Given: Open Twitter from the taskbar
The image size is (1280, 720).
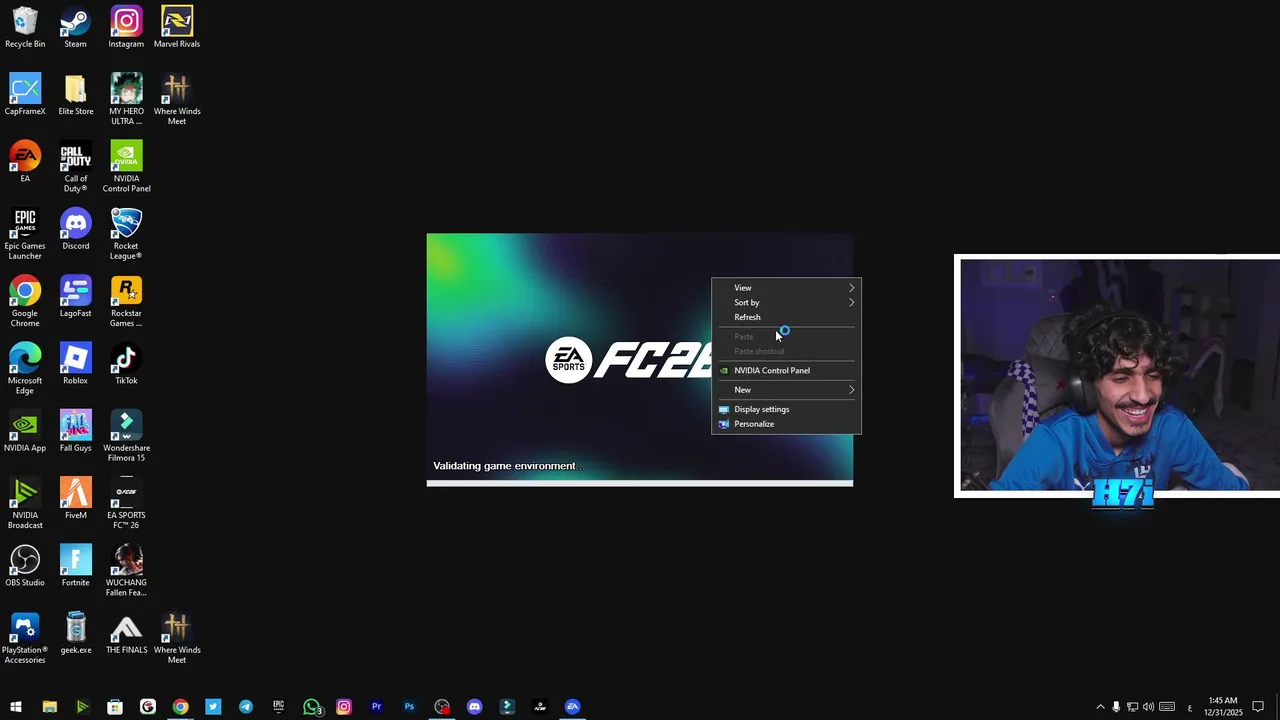Looking at the screenshot, I should (213, 707).
